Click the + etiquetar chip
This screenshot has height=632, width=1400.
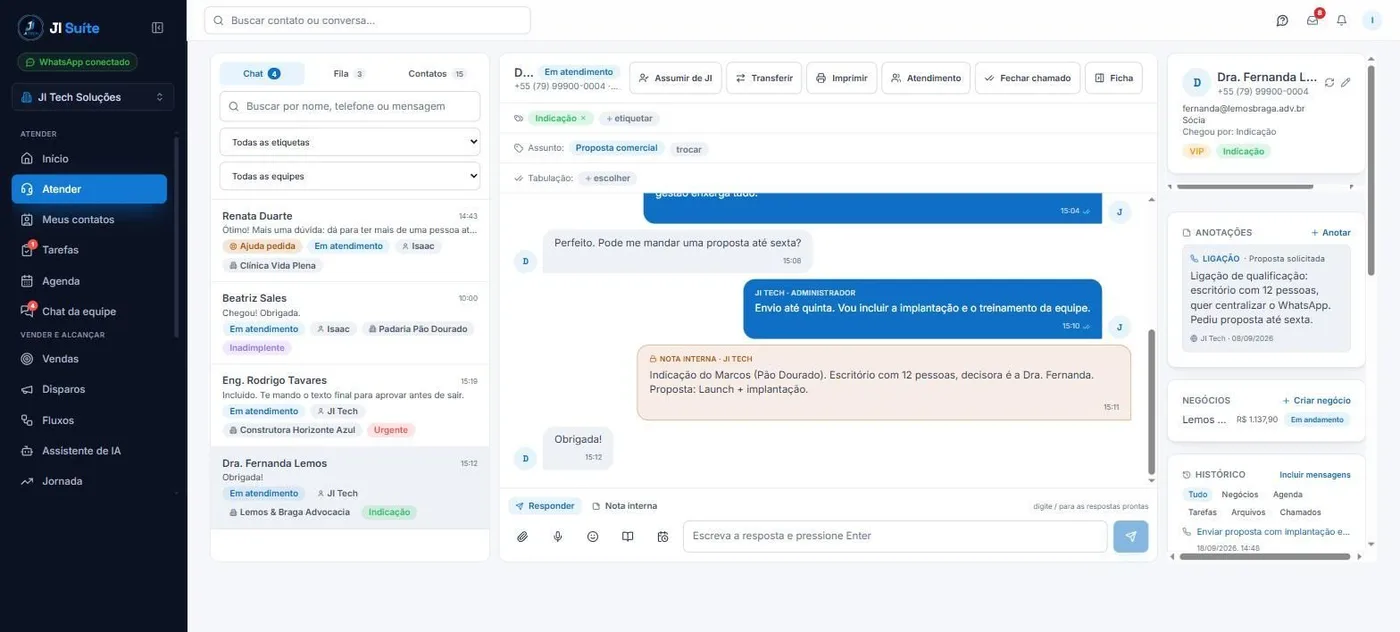(629, 118)
